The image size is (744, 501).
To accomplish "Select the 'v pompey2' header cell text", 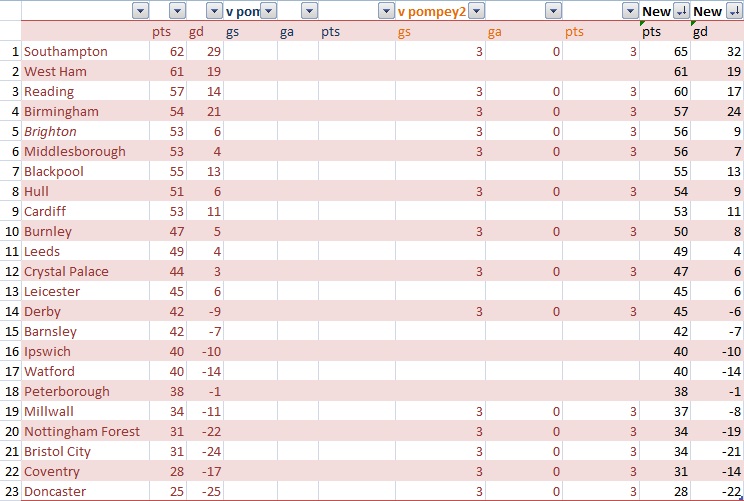I will click(432, 11).
